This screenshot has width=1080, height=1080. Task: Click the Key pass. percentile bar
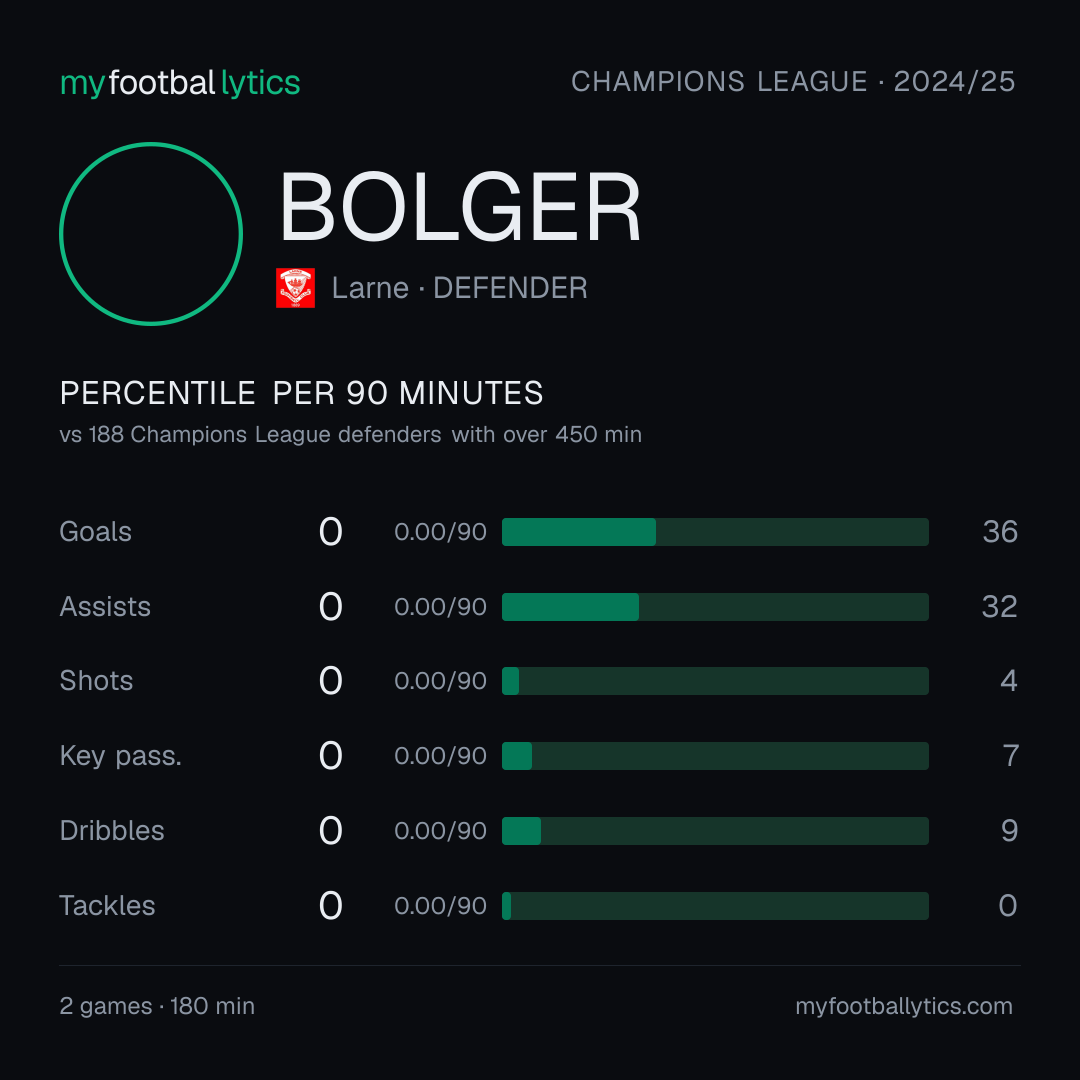pyautogui.click(x=715, y=756)
